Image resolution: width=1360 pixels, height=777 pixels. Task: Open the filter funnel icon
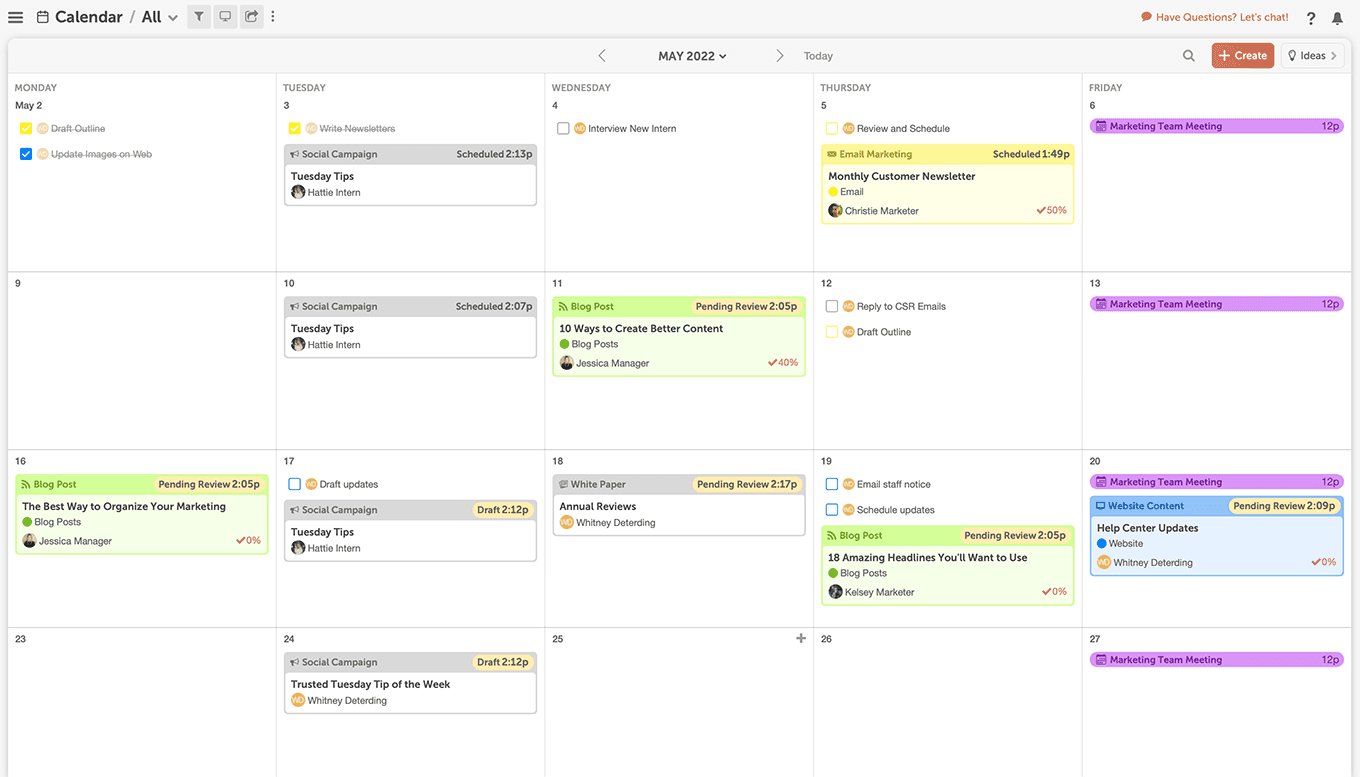click(198, 16)
